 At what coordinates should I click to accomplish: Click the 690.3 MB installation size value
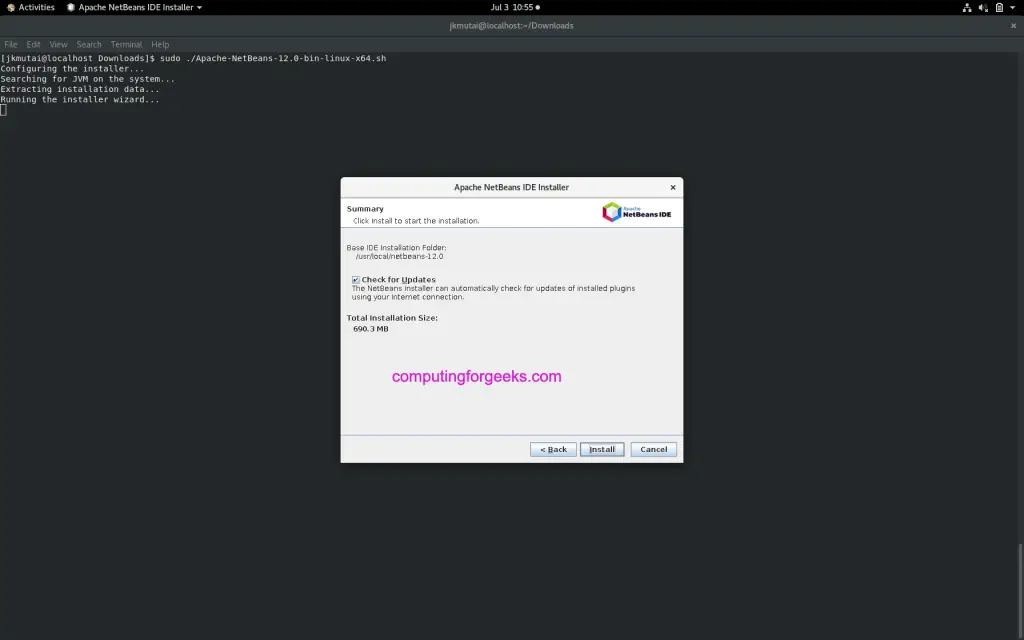(x=370, y=329)
